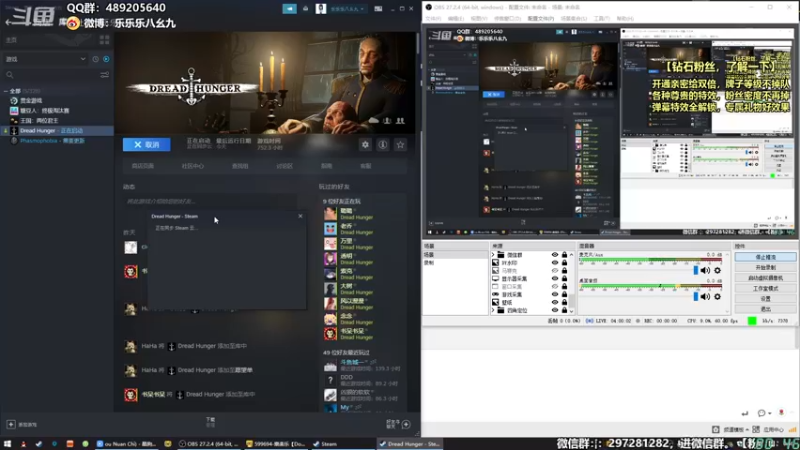Image resolution: width=800 pixels, height=450 pixels.
Task: Collapse the 全部 games group
Action: point(6,91)
